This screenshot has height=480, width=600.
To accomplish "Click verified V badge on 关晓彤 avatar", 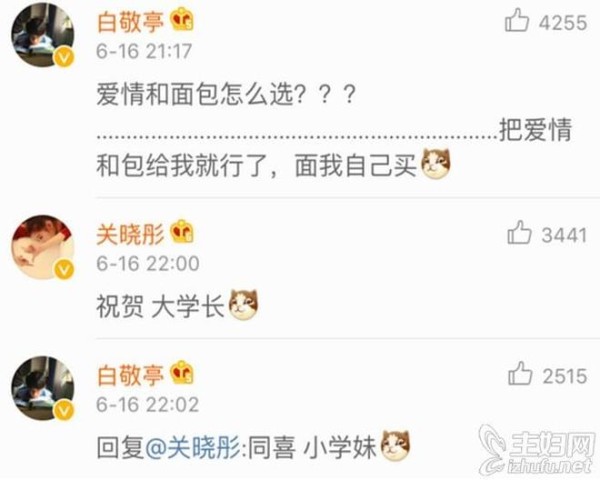I will coord(64,270).
